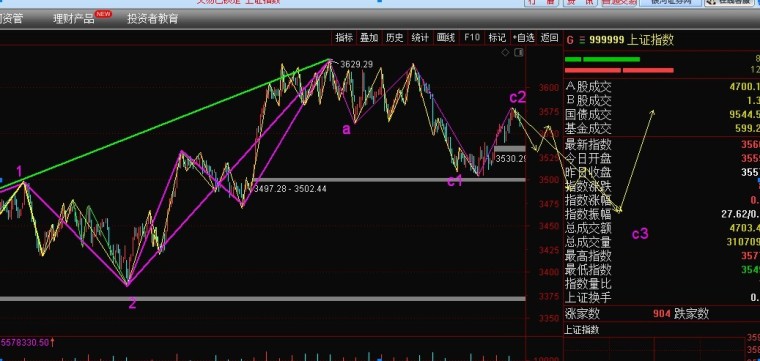The height and width of the screenshot is (361, 760).
Task: Click the c3 wave label on chart
Action: [640, 234]
